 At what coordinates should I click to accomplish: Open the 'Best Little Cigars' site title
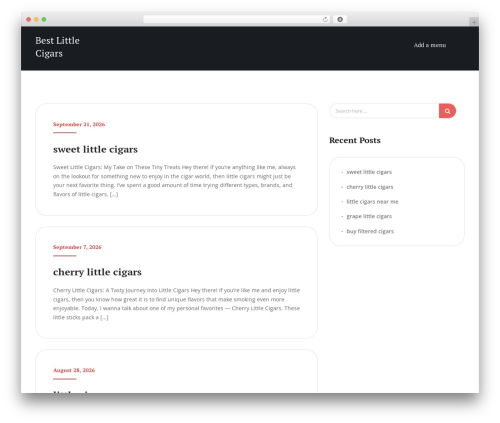pos(57,47)
